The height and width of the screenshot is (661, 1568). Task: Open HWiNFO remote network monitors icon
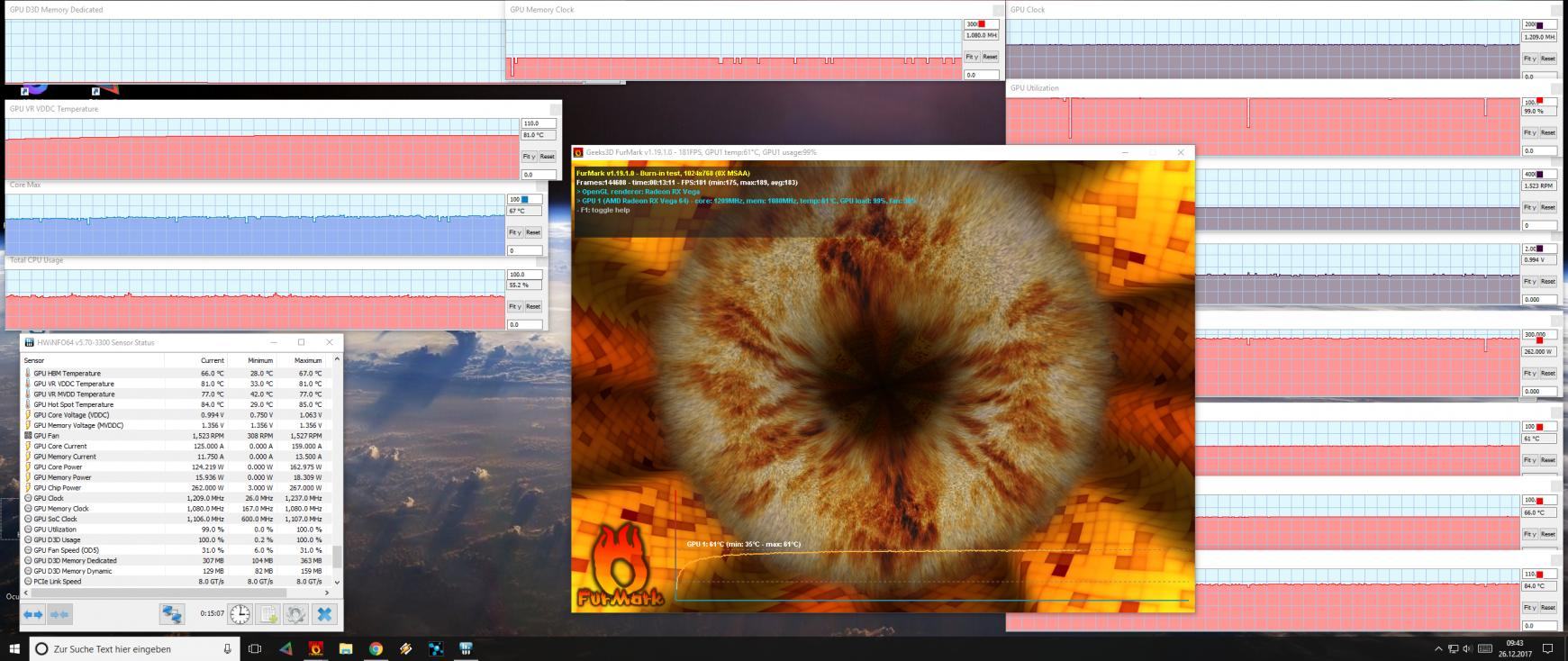(x=172, y=614)
